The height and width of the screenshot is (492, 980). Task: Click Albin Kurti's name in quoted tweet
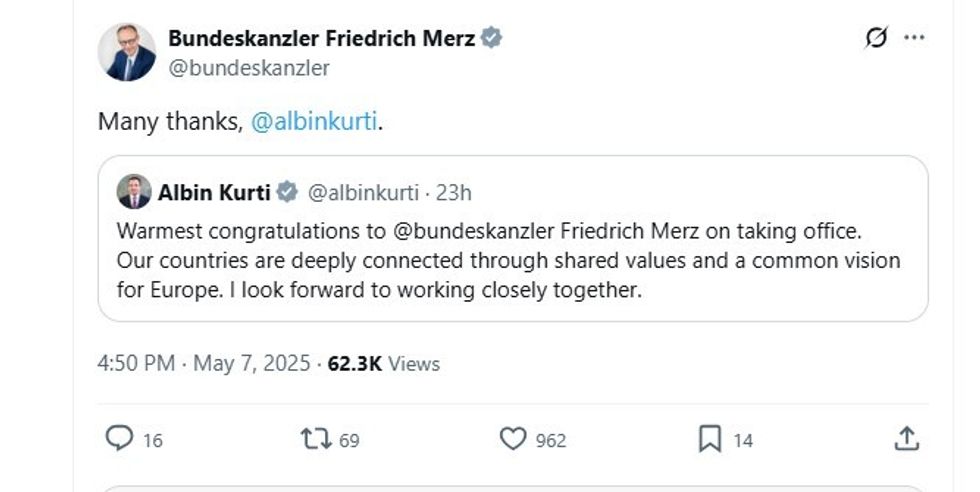point(213,191)
